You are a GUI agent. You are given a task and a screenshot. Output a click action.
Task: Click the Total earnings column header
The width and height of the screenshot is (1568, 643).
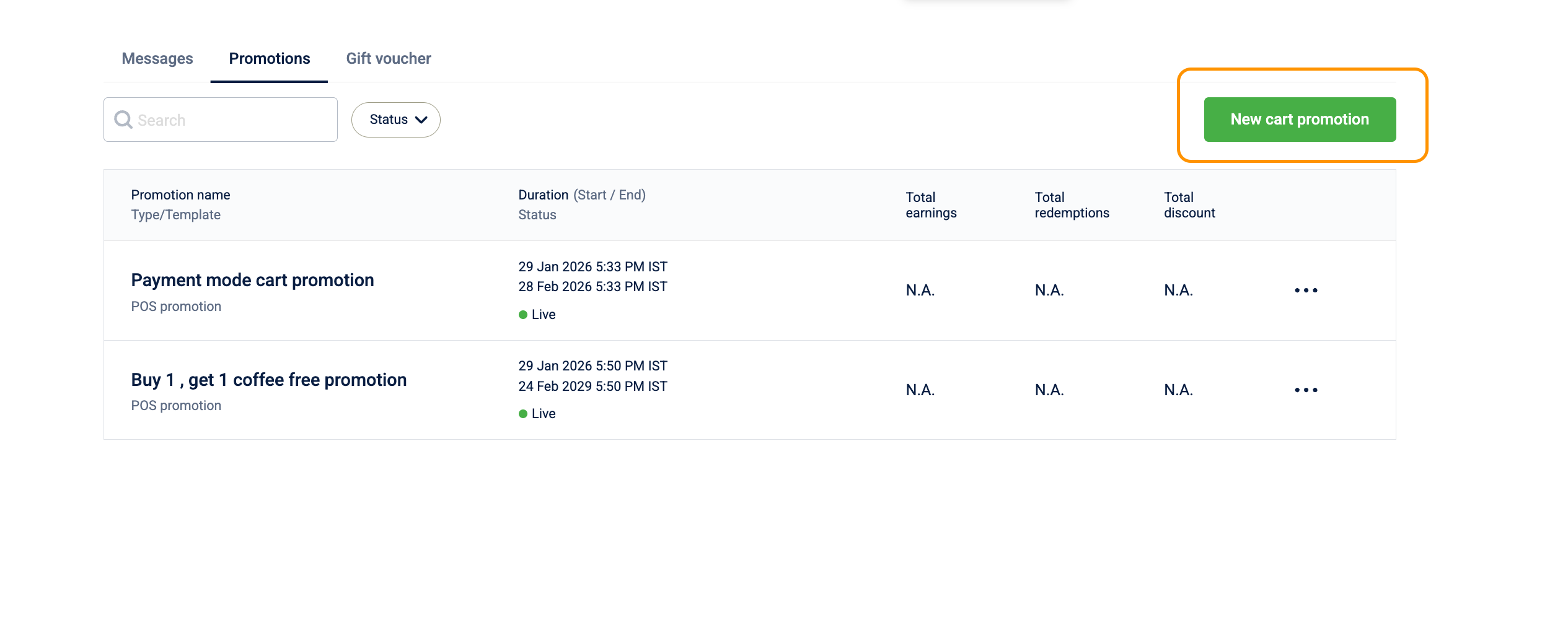click(931, 205)
